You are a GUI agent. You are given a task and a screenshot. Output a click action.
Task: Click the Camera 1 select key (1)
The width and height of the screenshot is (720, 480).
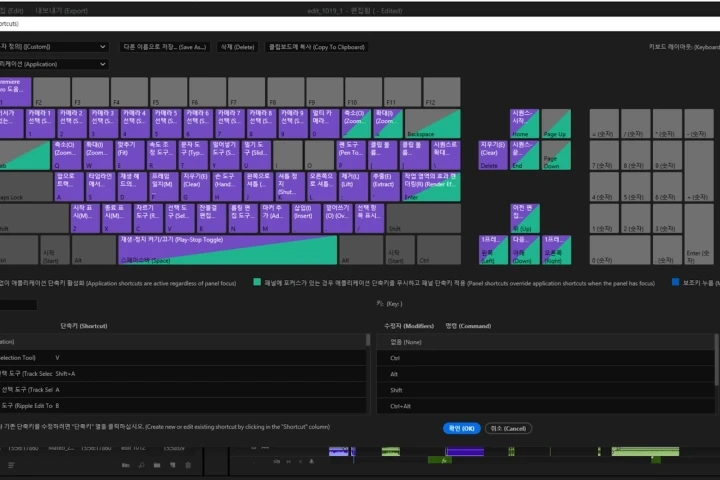click(x=40, y=124)
